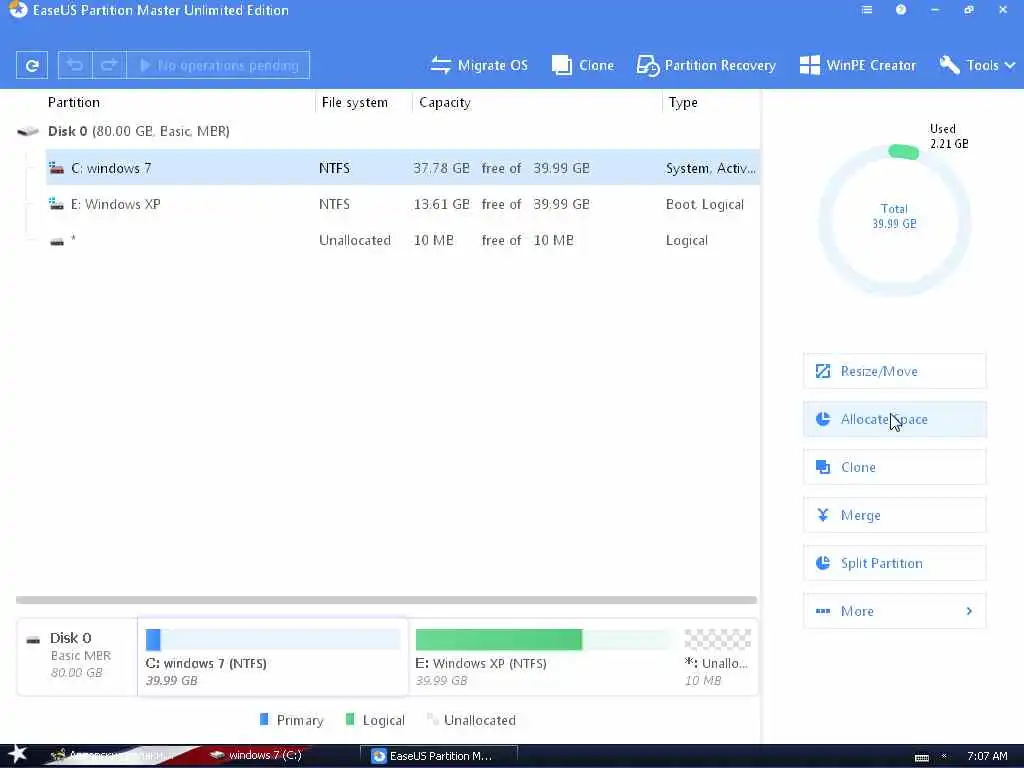Click the Primary blue legend swatch
This screenshot has height=768, width=1024.
point(264,720)
